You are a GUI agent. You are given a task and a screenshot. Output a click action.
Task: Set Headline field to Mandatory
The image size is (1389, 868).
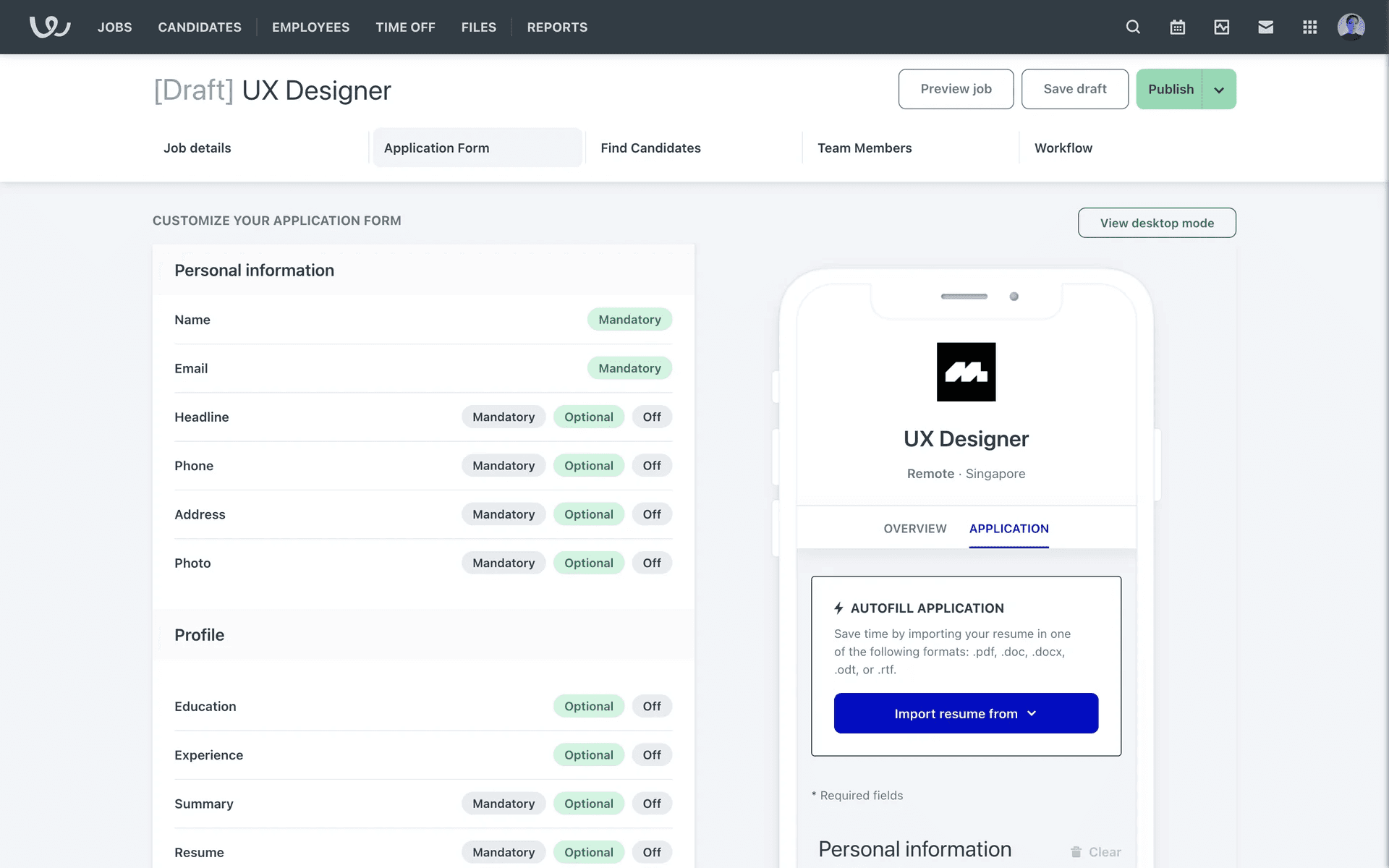coord(504,417)
